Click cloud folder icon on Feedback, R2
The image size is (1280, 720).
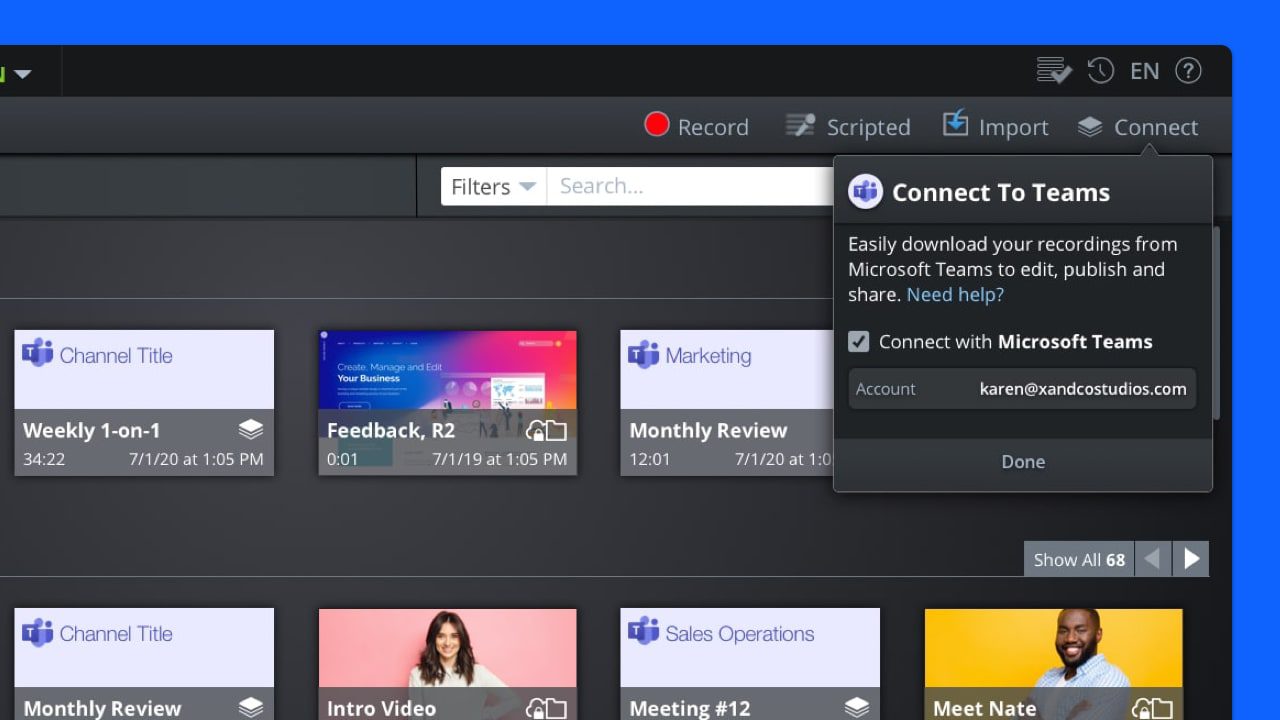546,431
